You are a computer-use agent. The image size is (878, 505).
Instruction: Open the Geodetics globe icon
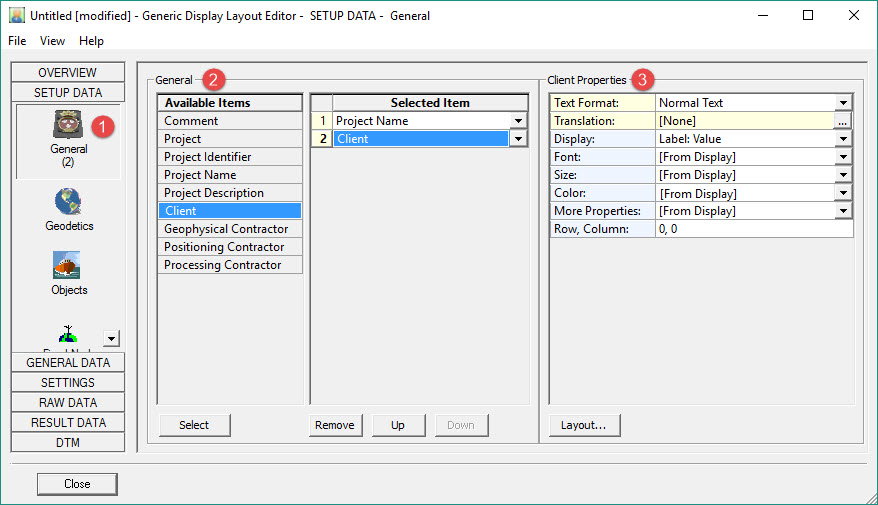pyautogui.click(x=68, y=202)
